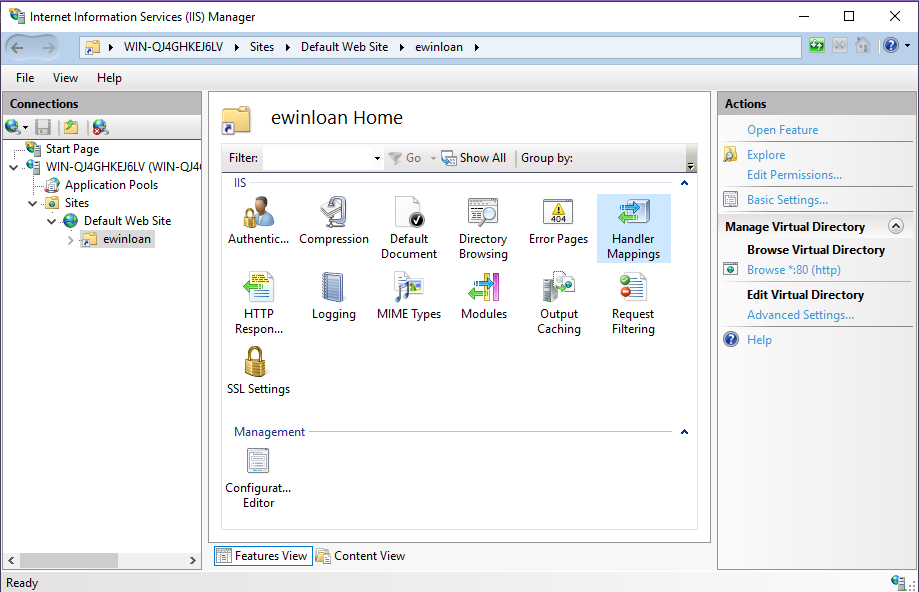The width and height of the screenshot is (919, 592).
Task: Click the Back navigation arrow
Action: pyautogui.click(x=18, y=47)
